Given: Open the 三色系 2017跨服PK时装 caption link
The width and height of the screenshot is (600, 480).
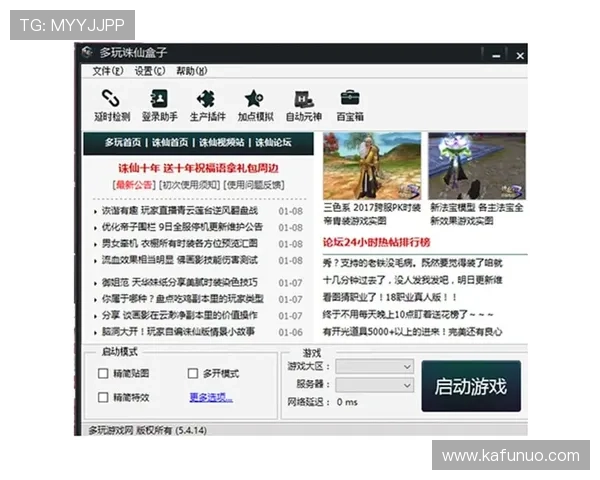Looking at the screenshot, I should coord(372,214).
